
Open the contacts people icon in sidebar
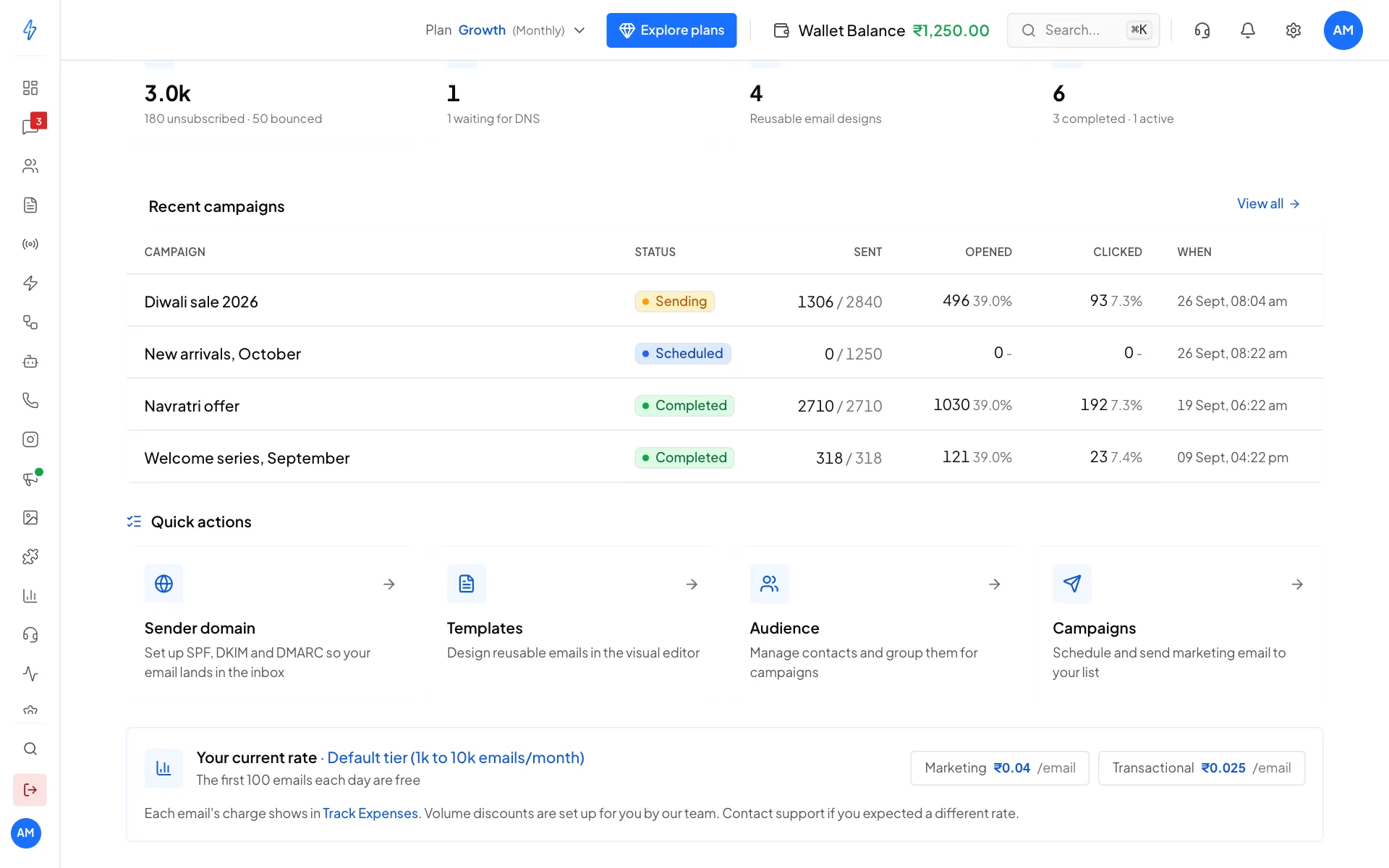[x=30, y=166]
